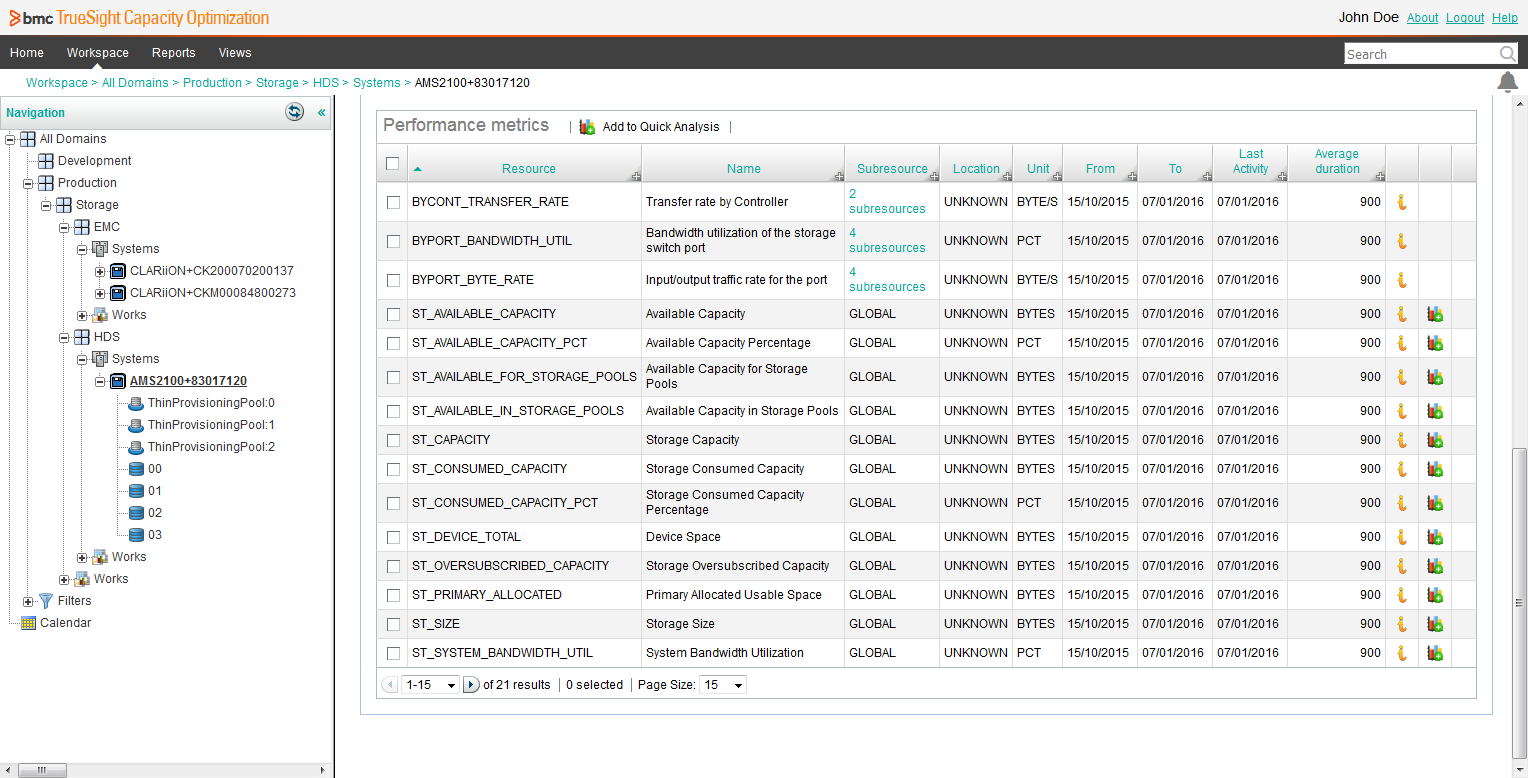Sort table by Average duration column header
The image size is (1528, 778).
click(1337, 161)
